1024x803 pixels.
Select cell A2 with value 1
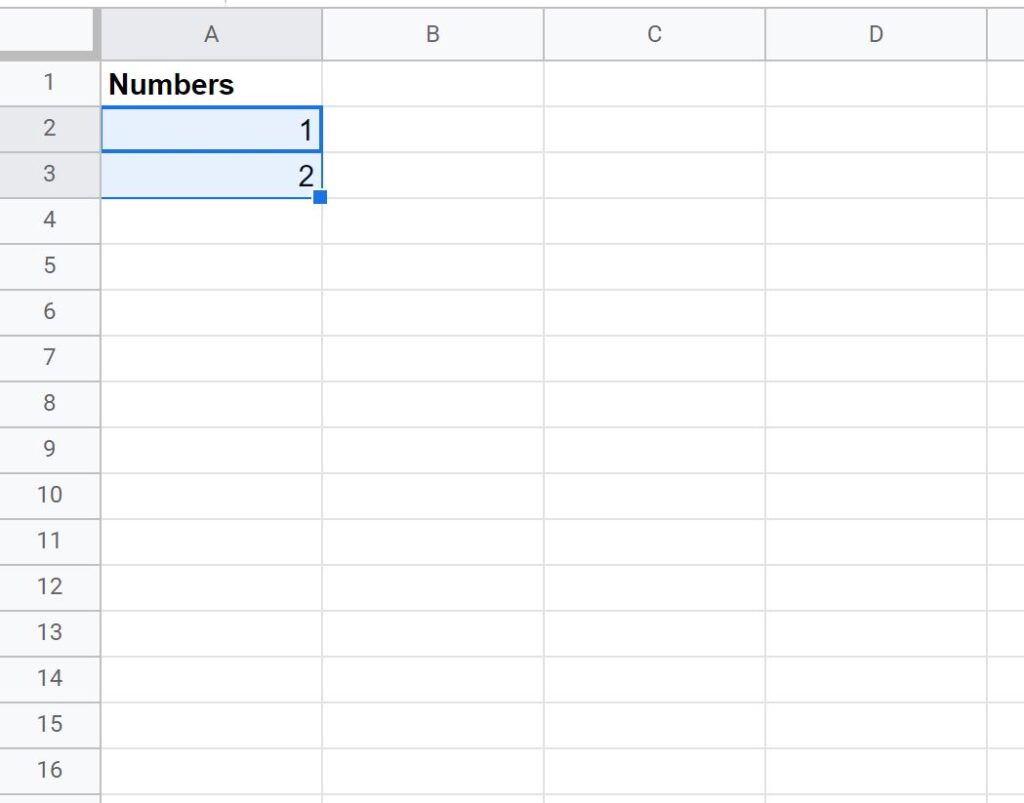tap(211, 129)
